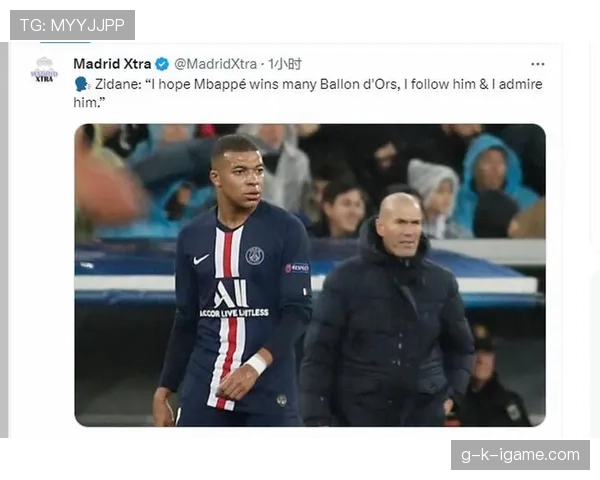Open the Madrid Xtra profile avatar
This screenshot has height=480, width=600.
tap(44, 70)
